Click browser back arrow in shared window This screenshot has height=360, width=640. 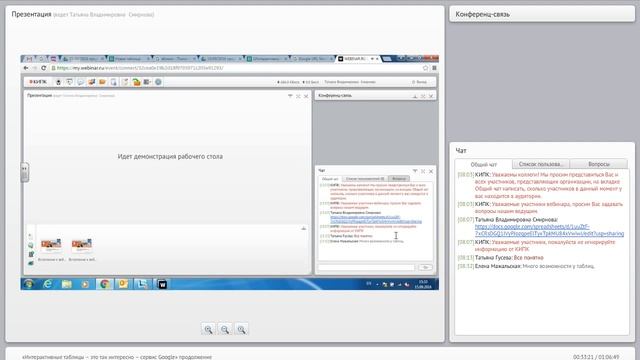click(x=26, y=68)
